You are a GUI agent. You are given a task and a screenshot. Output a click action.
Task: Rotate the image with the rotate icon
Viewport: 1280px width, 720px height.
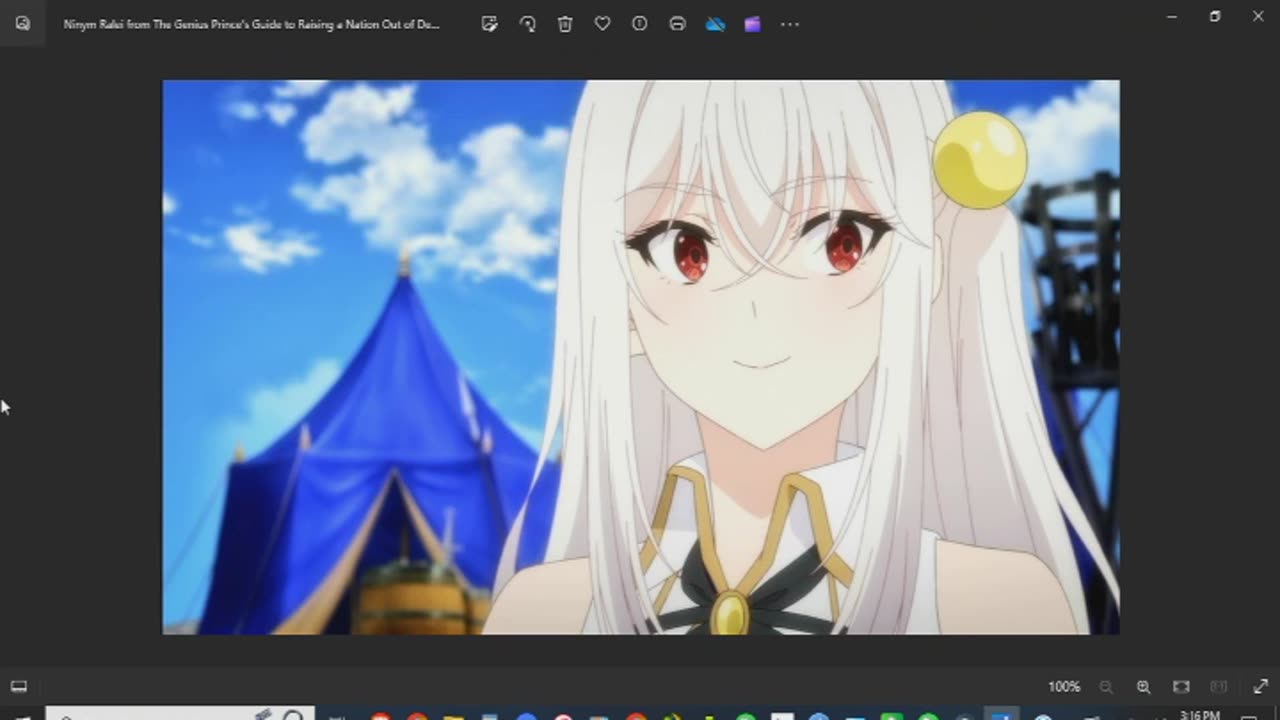coord(527,24)
